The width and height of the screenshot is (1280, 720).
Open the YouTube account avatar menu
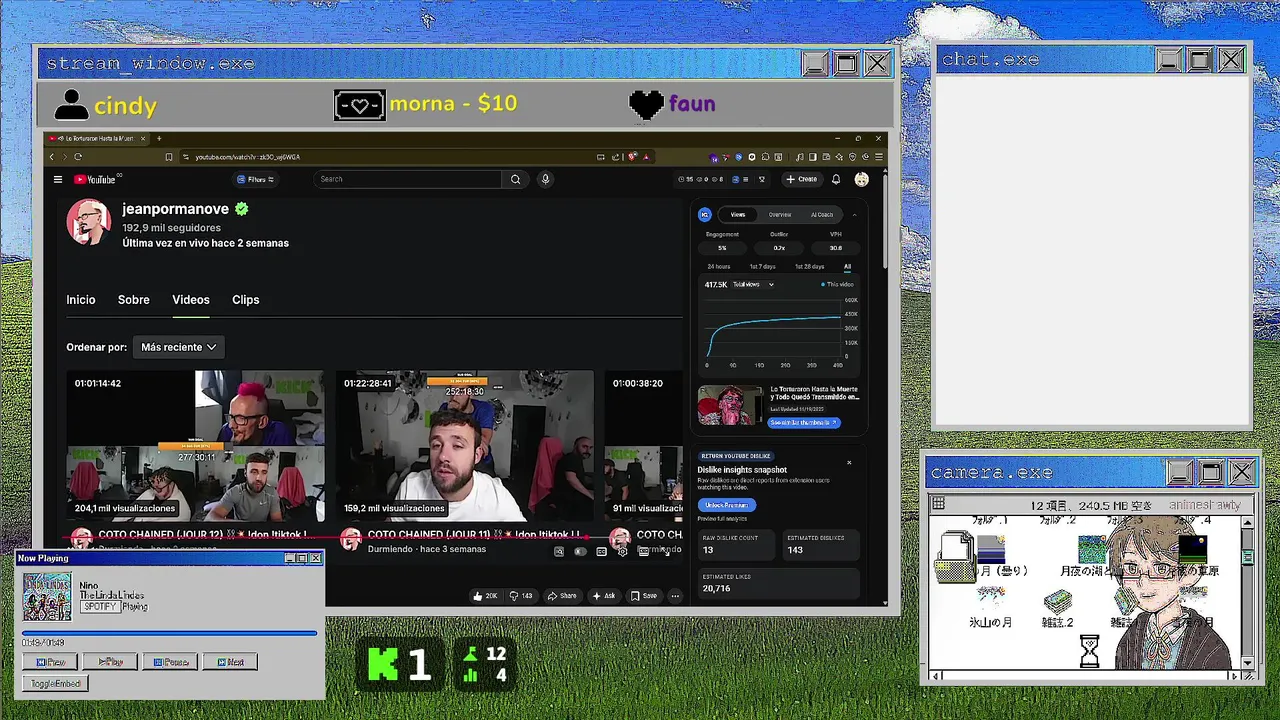861,180
